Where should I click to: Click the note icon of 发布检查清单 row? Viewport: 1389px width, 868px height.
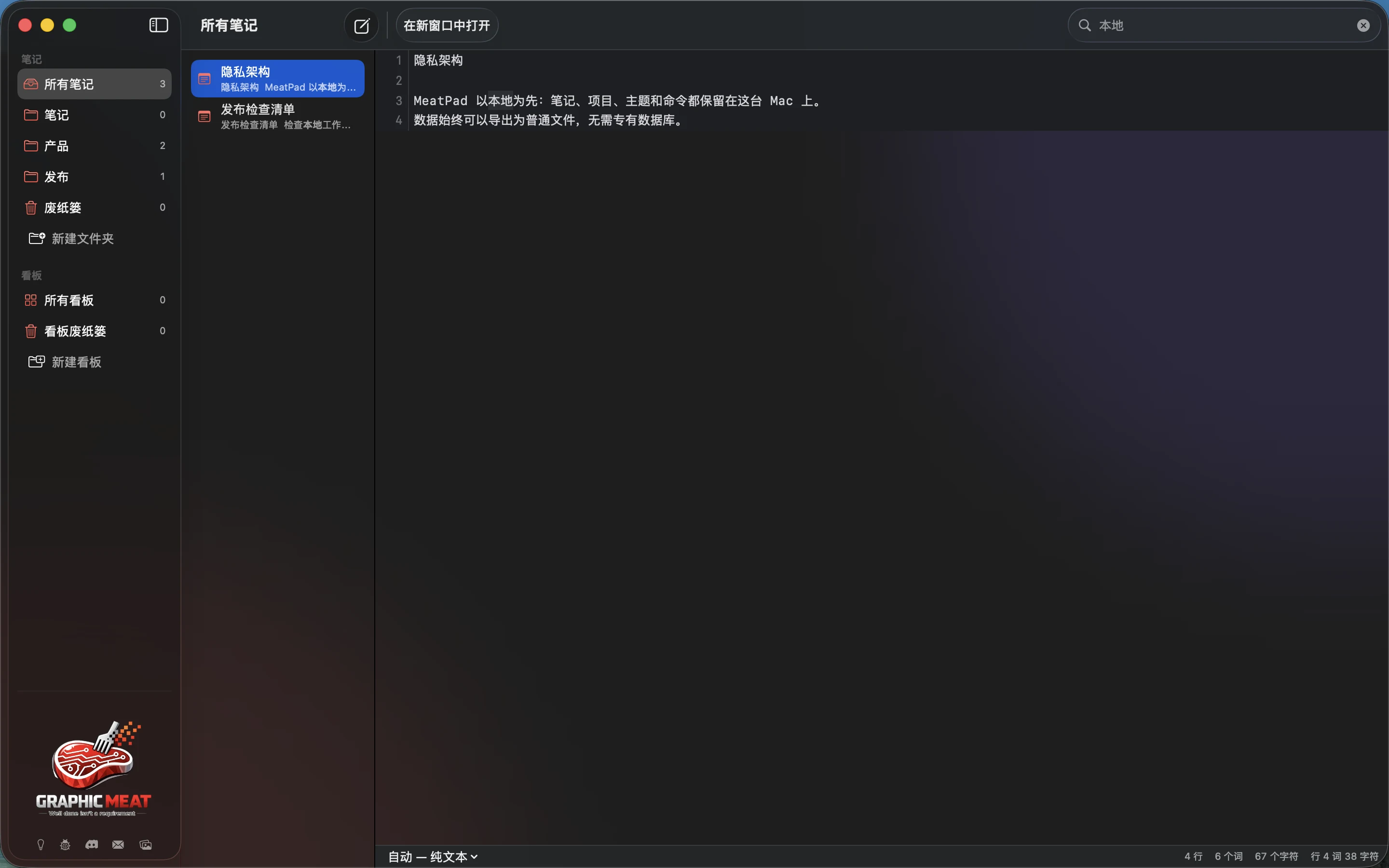tap(204, 117)
